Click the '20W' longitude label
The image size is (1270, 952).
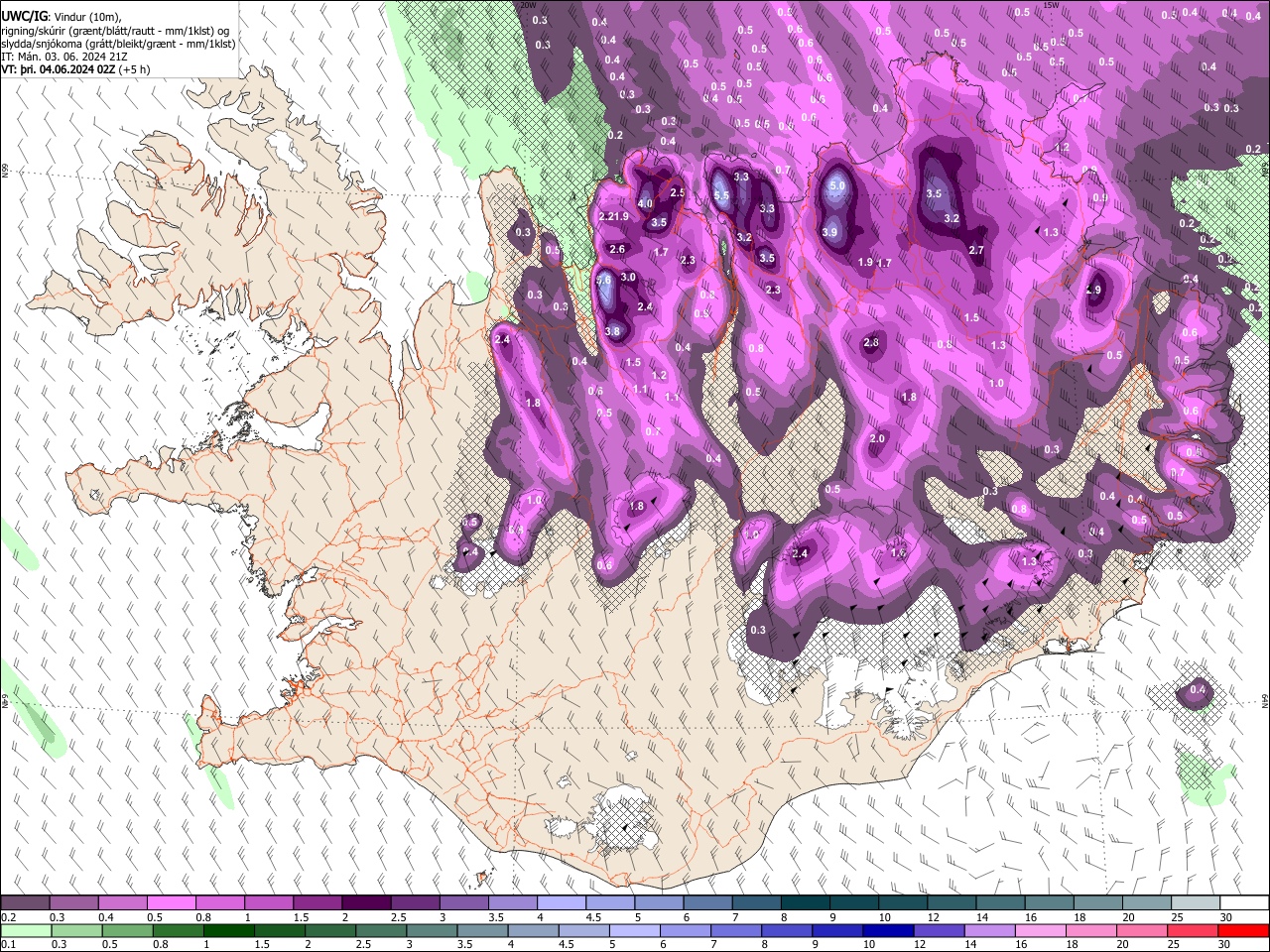(528, 5)
